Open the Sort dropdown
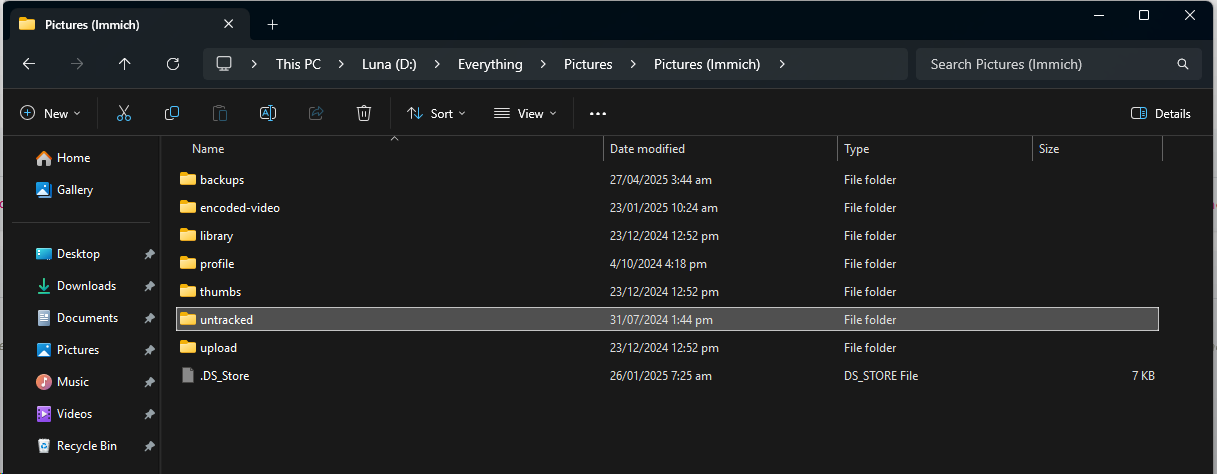 436,114
